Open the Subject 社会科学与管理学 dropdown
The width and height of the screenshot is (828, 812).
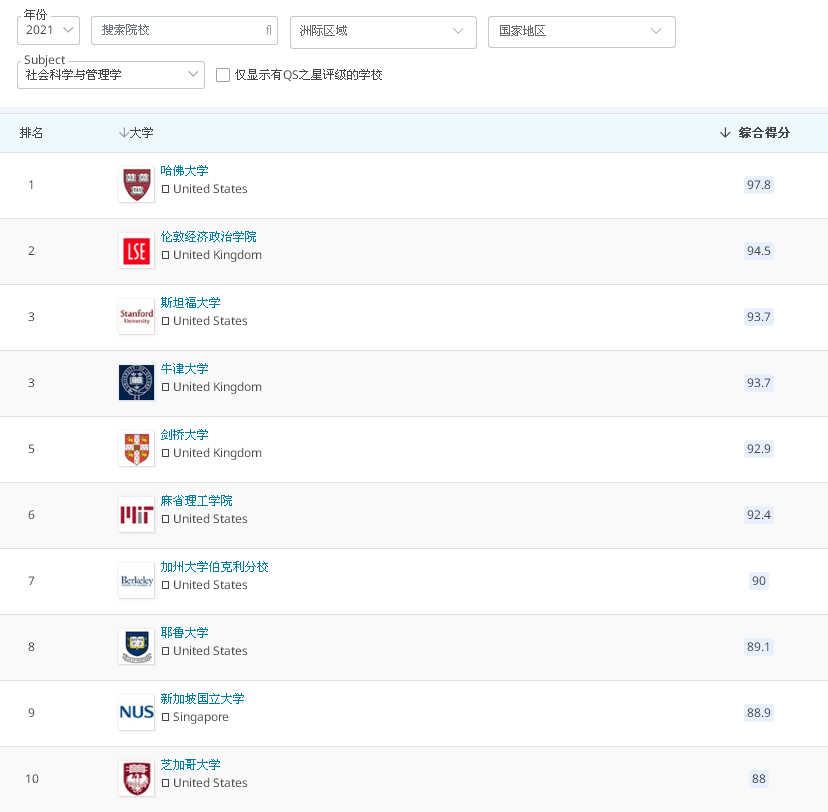point(111,74)
